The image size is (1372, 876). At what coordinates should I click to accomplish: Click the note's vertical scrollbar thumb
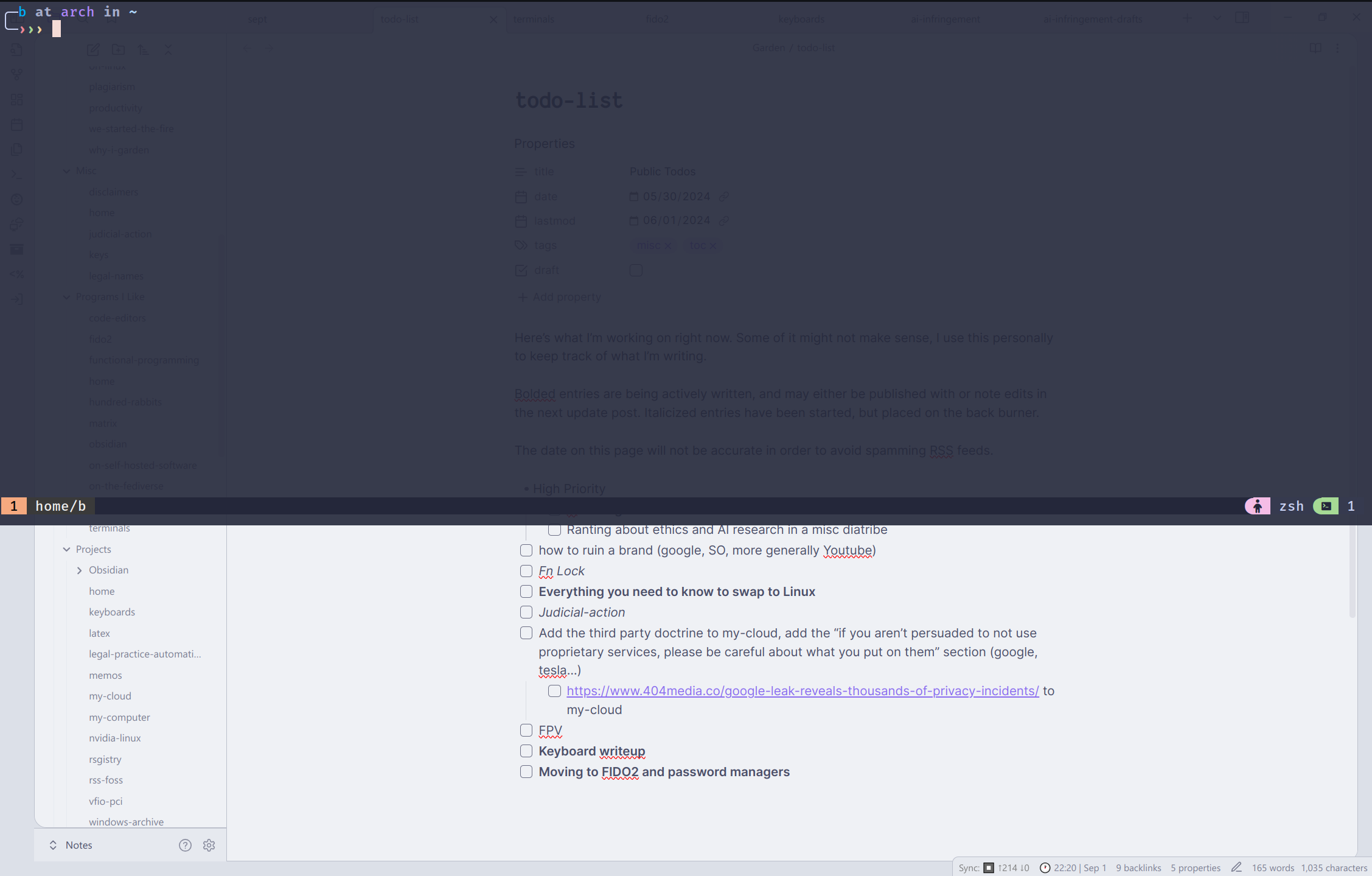[x=1352, y=569]
